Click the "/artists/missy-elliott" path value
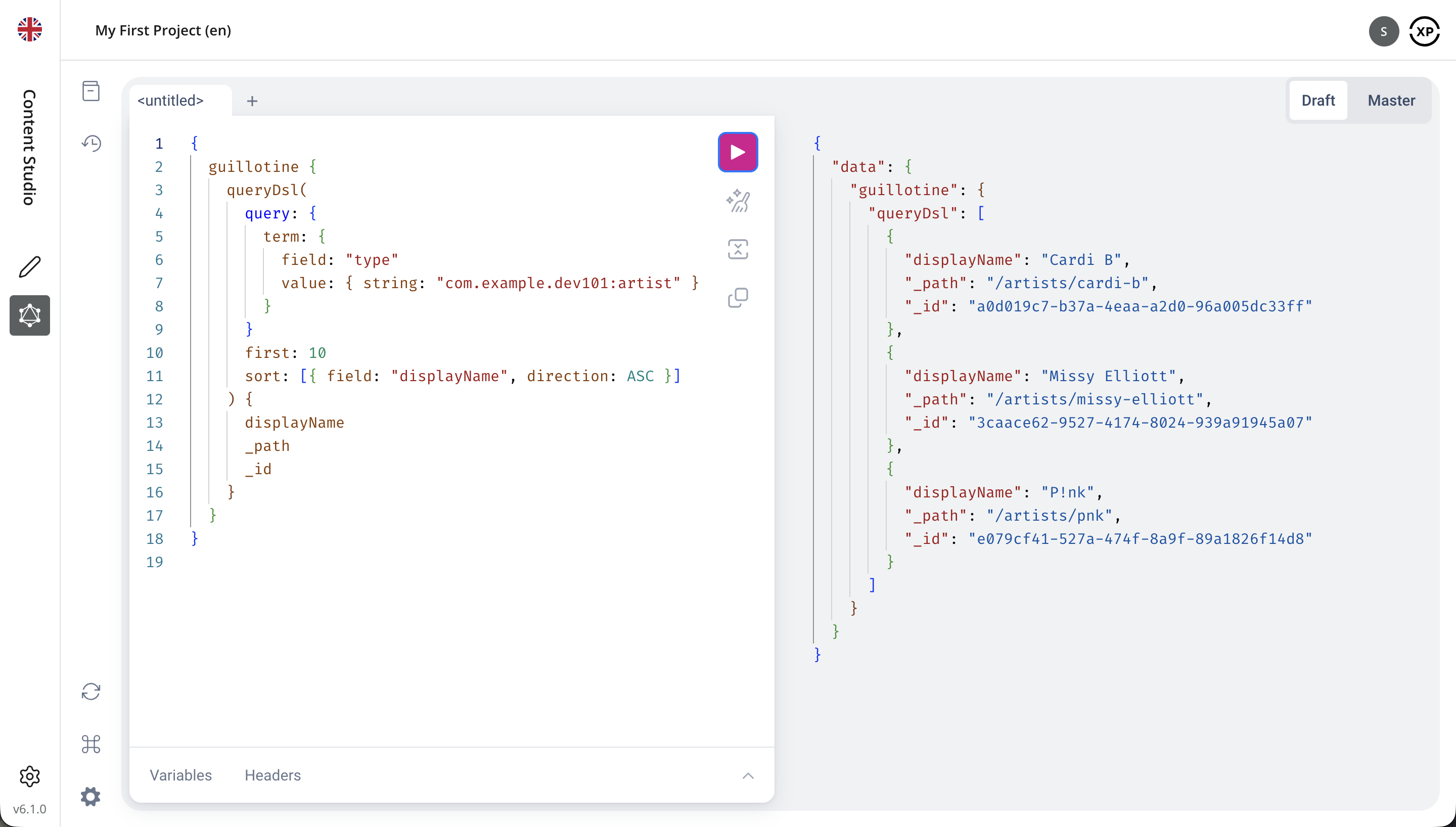This screenshot has height=827, width=1456. 1095,399
